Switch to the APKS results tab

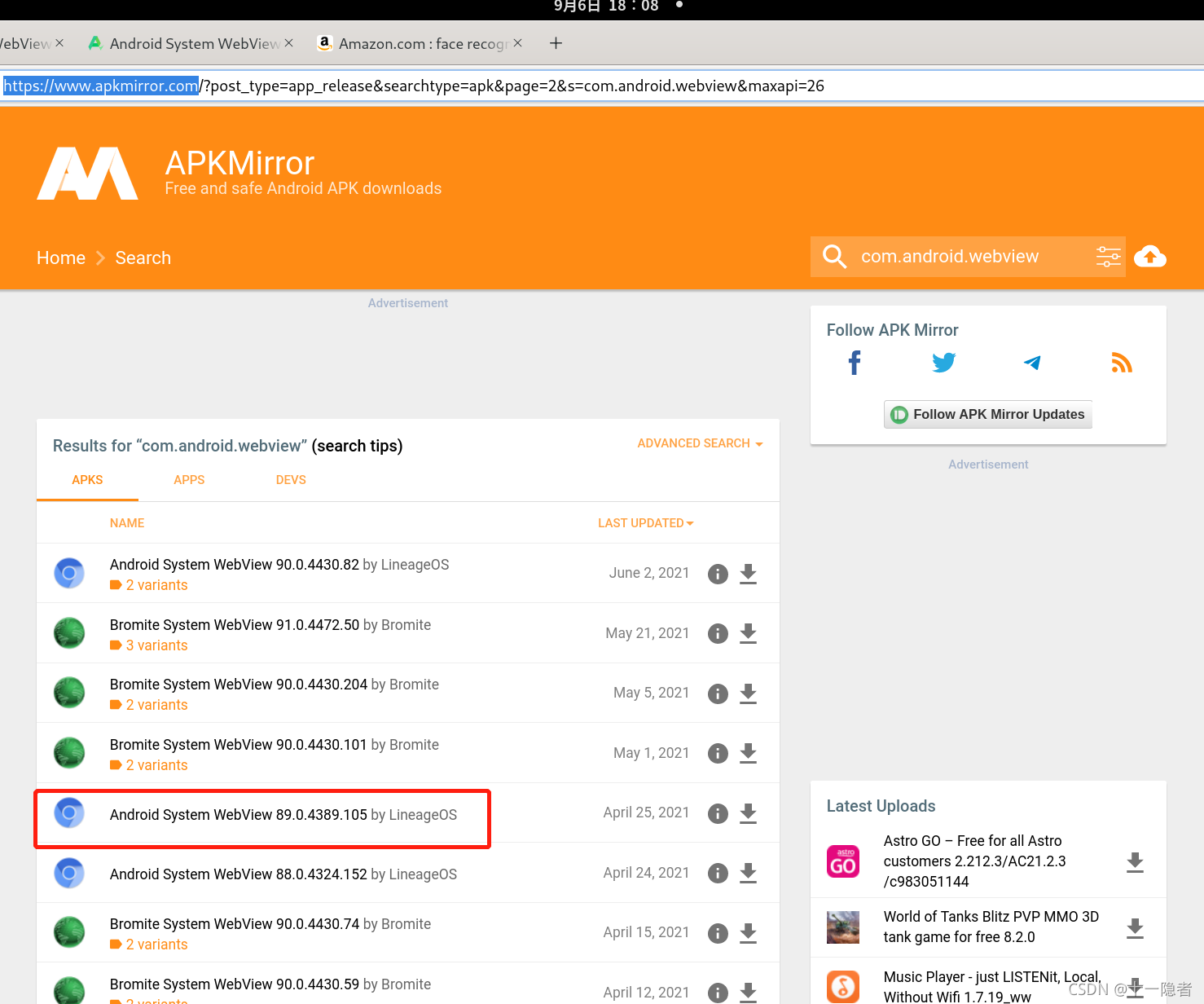(x=87, y=480)
